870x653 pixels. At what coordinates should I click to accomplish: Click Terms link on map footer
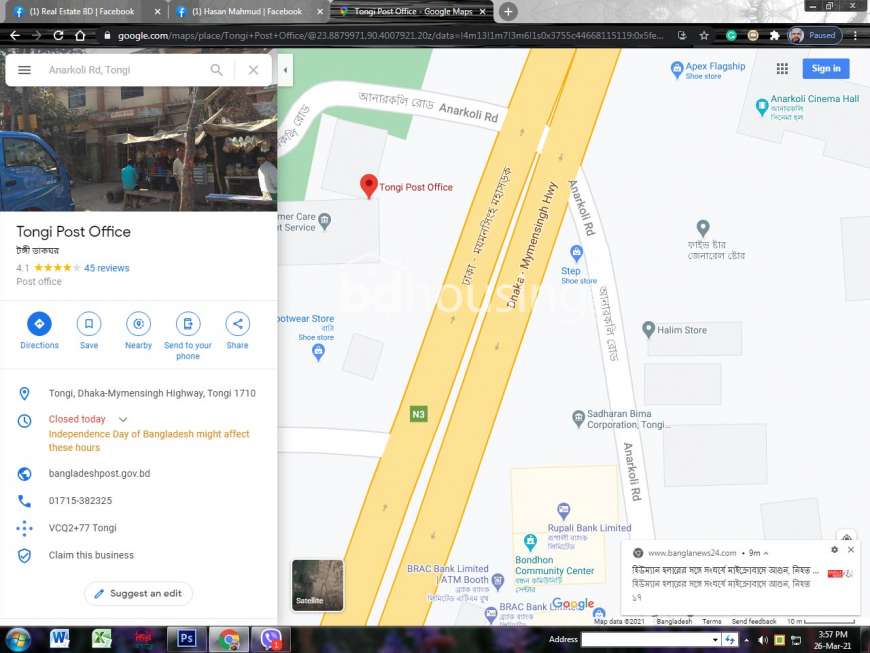pos(711,621)
